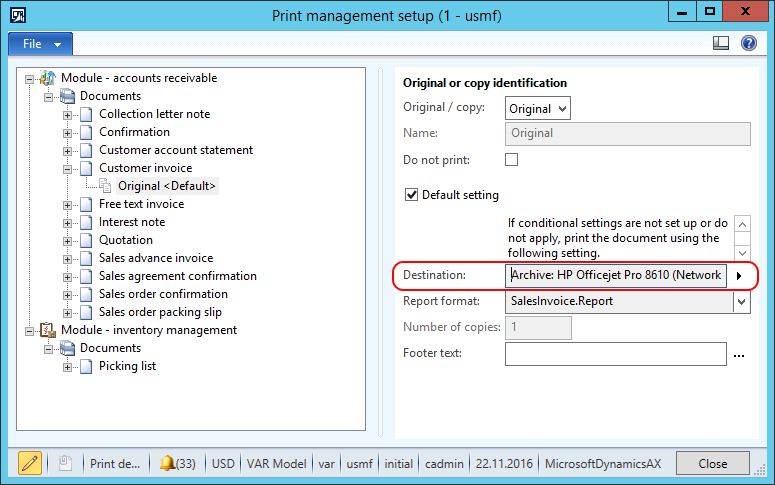The height and width of the screenshot is (485, 775).
Task: Open the Report format dropdown arrow
Action: tap(741, 302)
